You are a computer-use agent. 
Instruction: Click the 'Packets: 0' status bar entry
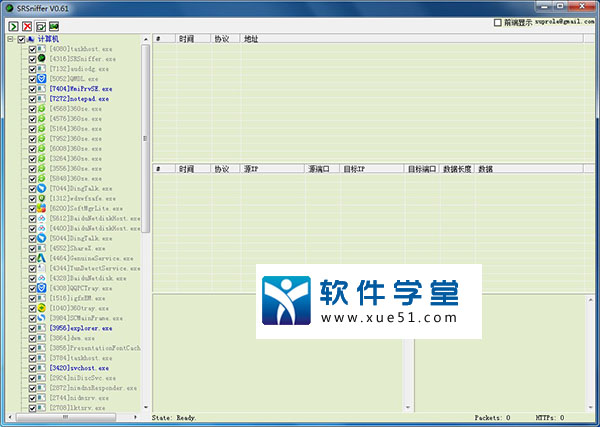tap(492, 418)
